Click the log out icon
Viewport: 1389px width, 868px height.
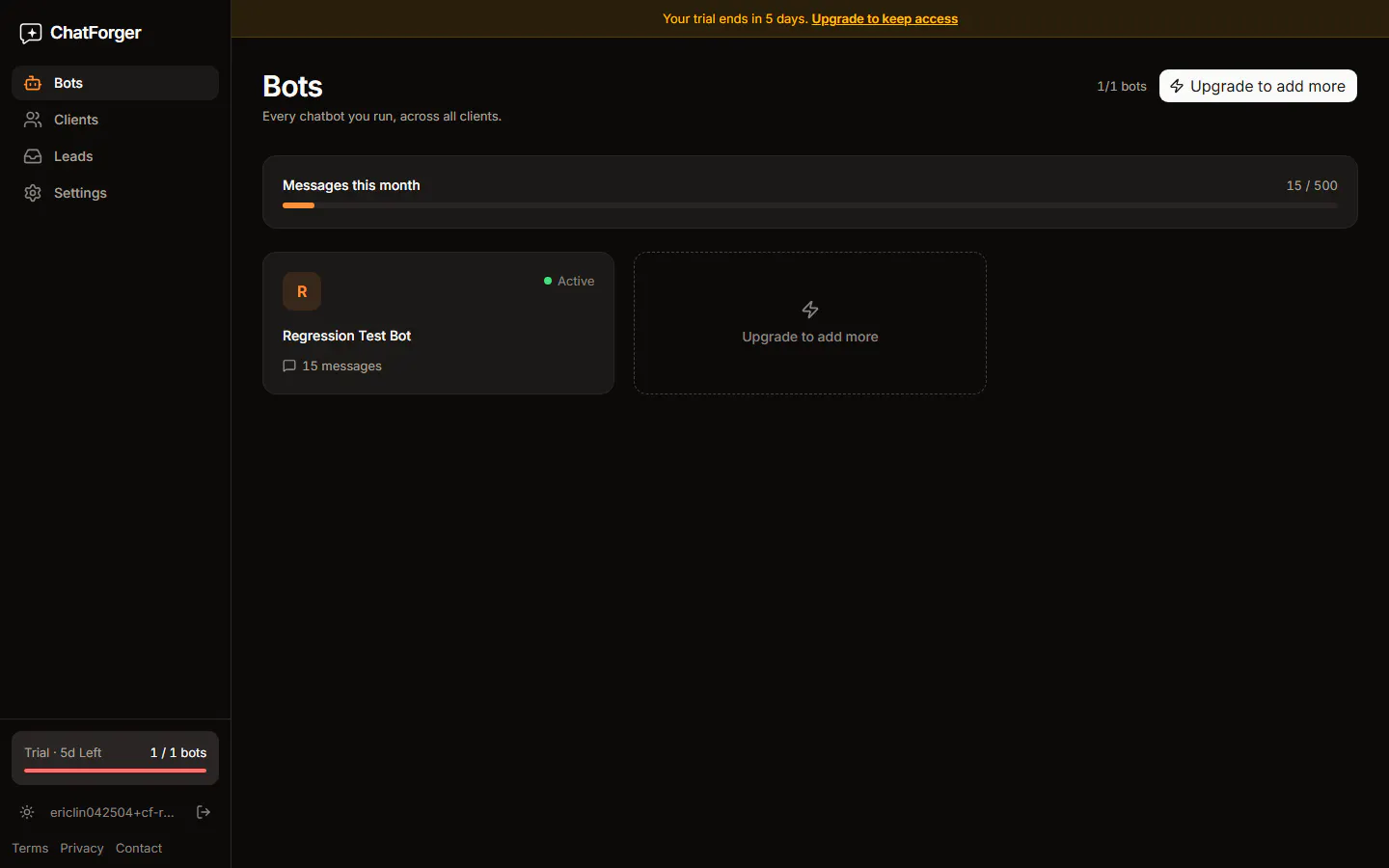tap(204, 812)
